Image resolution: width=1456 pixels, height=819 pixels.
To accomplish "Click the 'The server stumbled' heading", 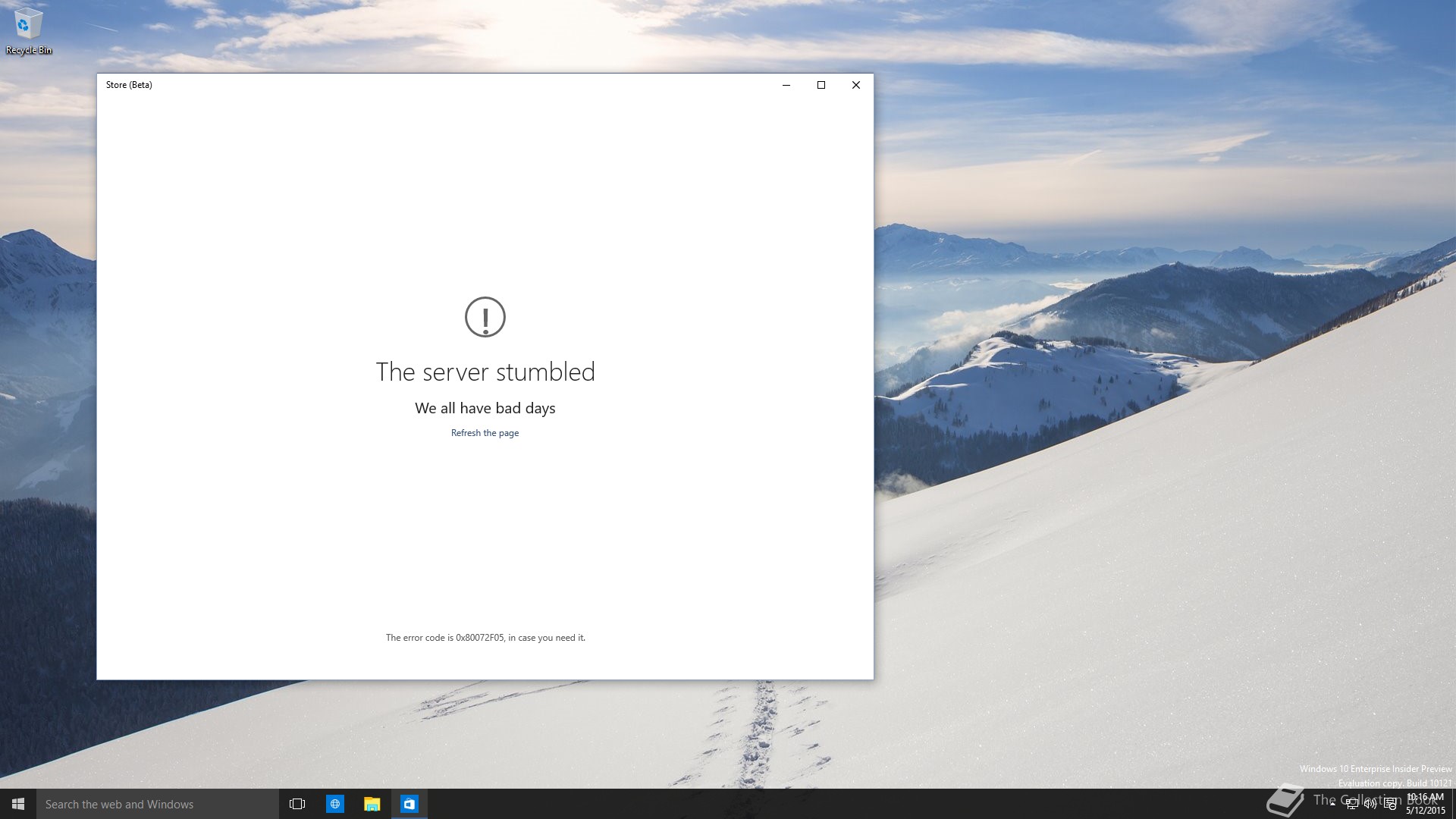I will pos(485,372).
